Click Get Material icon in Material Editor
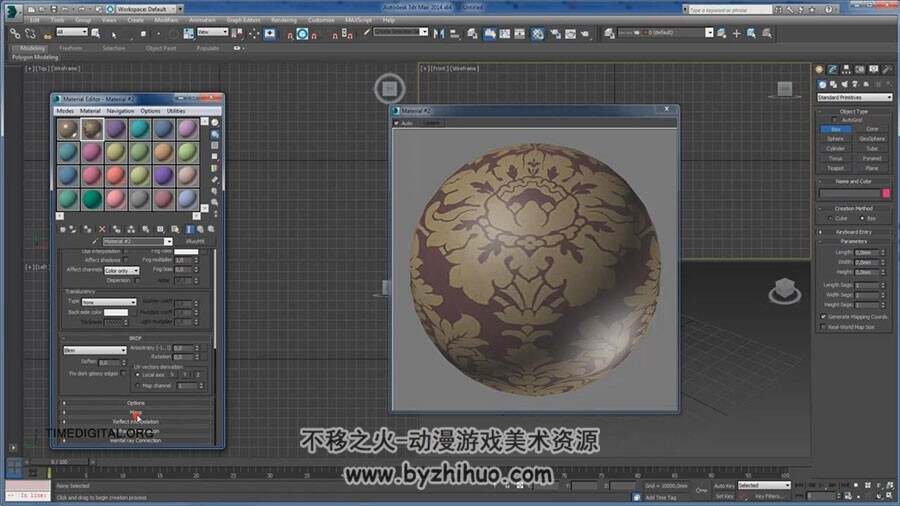Viewport: 900px width, 506px height. pyautogui.click(x=63, y=229)
